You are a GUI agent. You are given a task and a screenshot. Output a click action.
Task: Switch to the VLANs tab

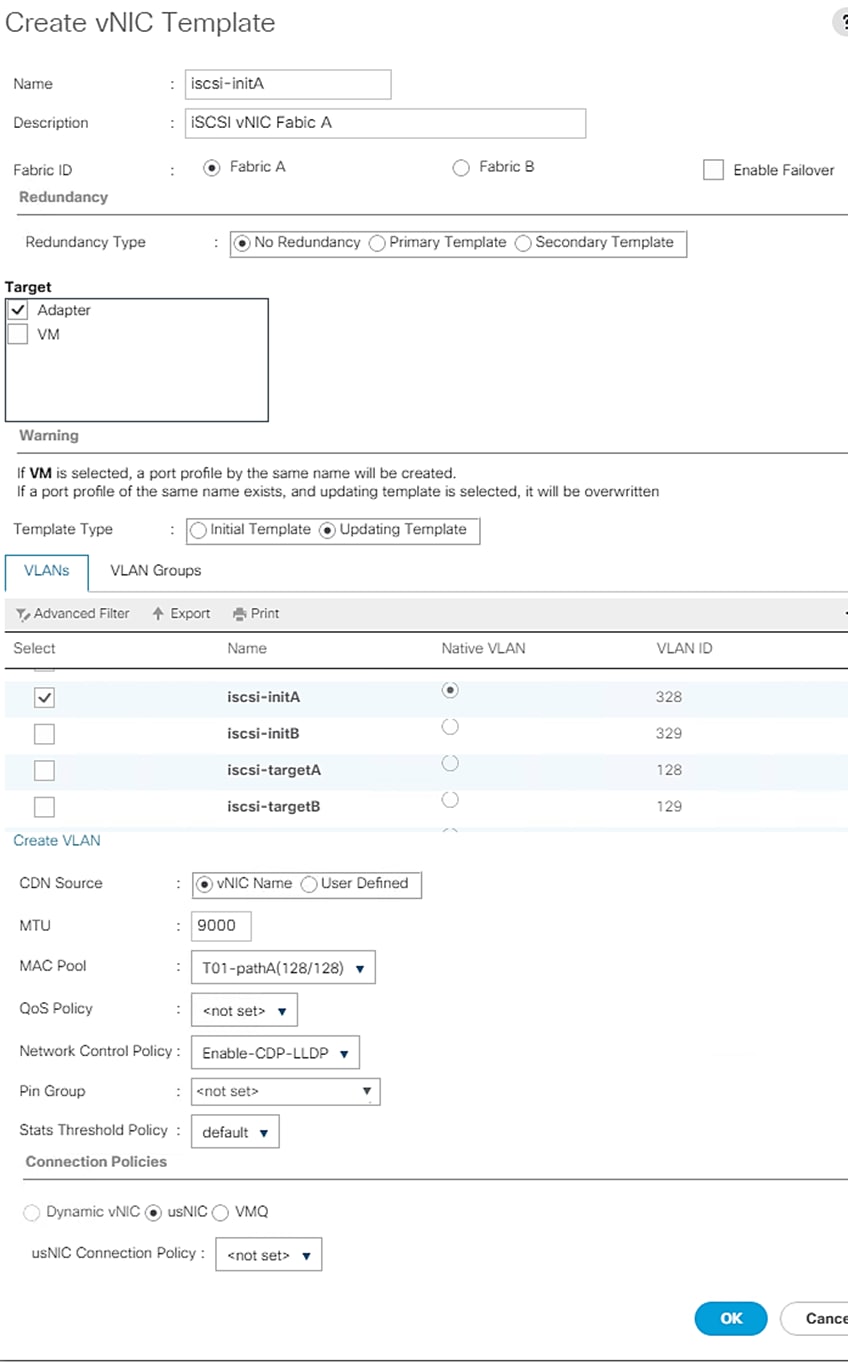click(x=47, y=571)
